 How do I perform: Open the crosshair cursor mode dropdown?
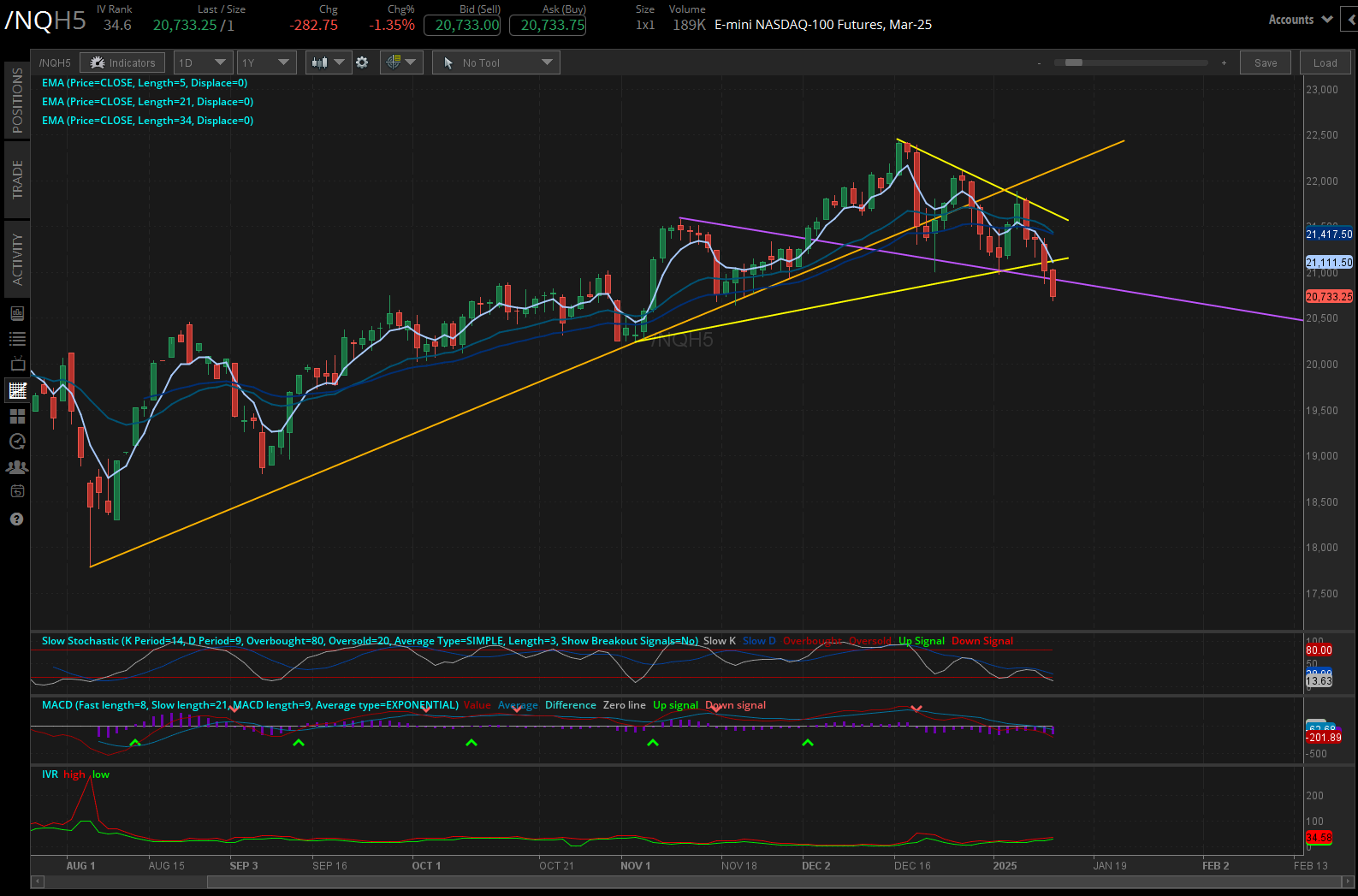pyautogui.click(x=400, y=62)
